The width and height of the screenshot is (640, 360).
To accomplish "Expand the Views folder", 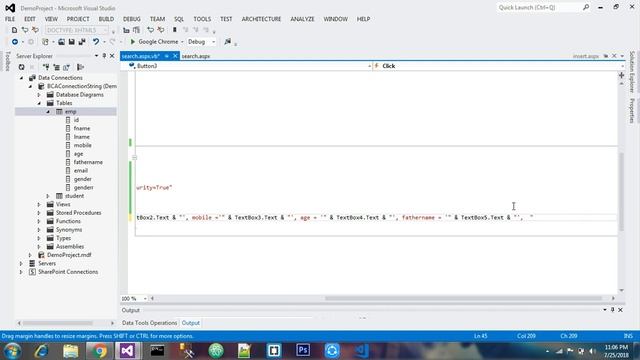I will pyautogui.click(x=39, y=204).
